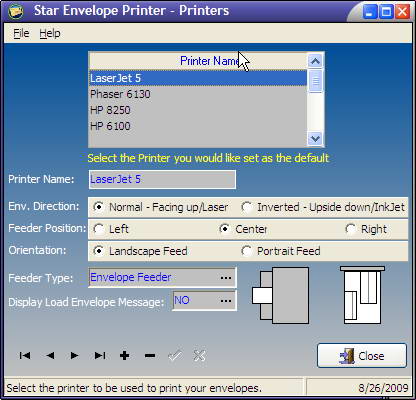The image size is (416, 400).
Task: Open the Help menu
Action: pos(50,33)
